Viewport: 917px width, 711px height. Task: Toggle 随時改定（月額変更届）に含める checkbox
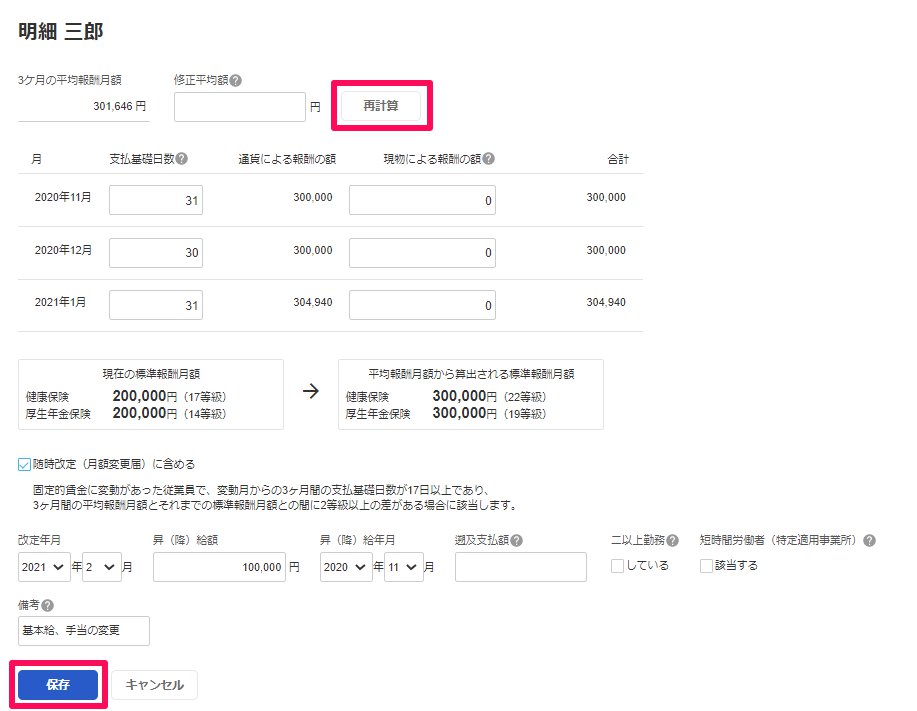(24, 465)
